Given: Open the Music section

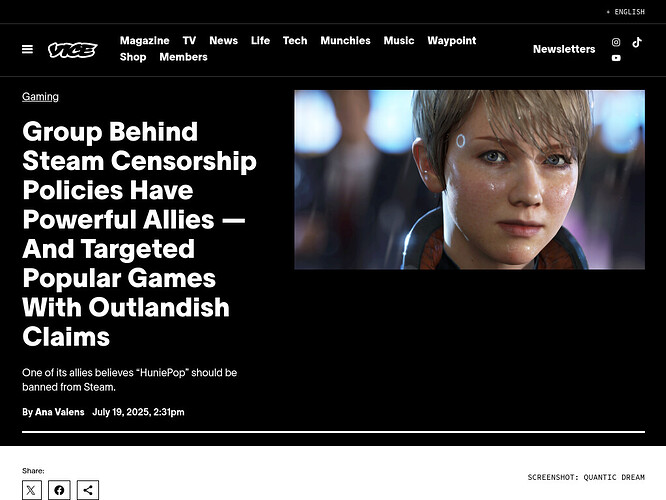Looking at the screenshot, I should (399, 41).
